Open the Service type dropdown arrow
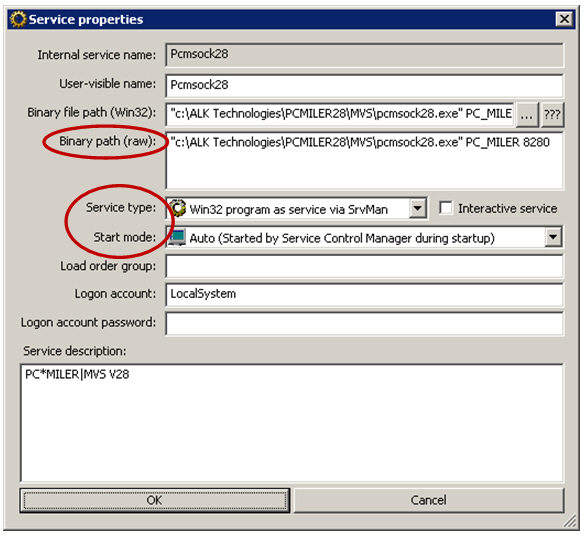The width and height of the screenshot is (588, 538). (x=417, y=208)
